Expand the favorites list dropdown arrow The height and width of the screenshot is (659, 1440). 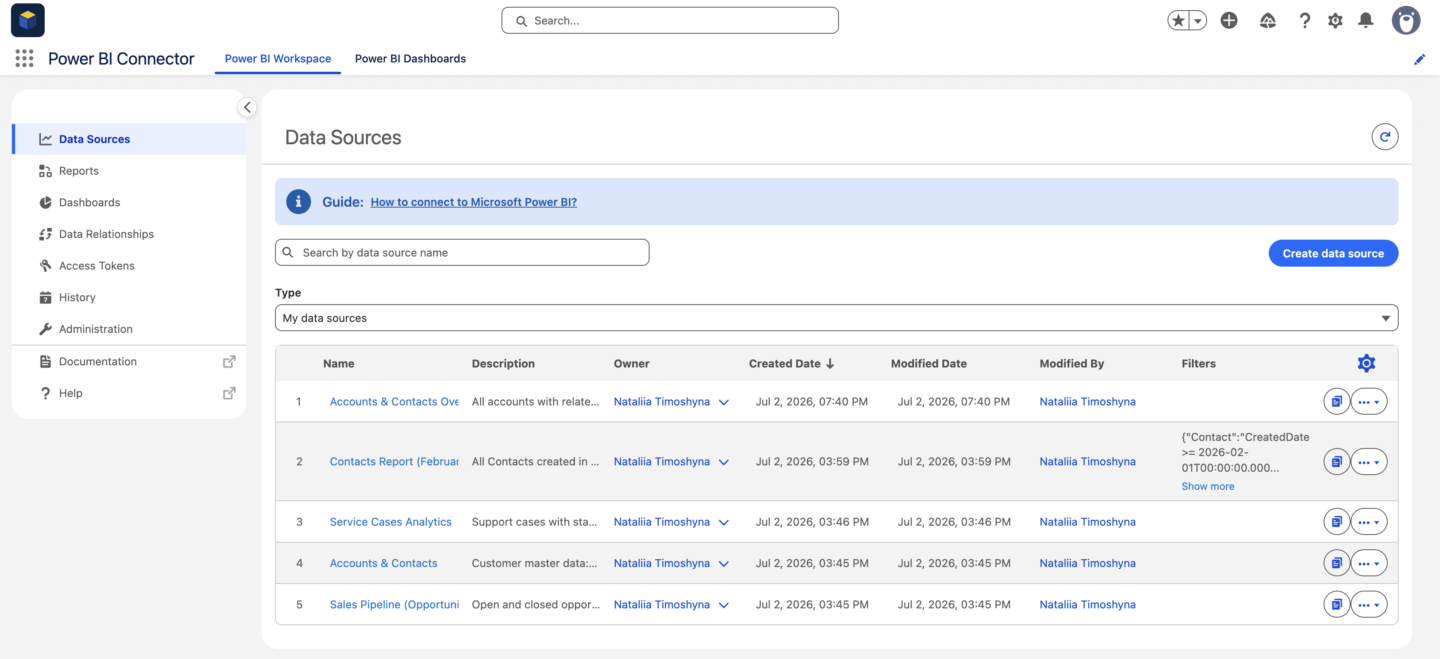(1197, 20)
